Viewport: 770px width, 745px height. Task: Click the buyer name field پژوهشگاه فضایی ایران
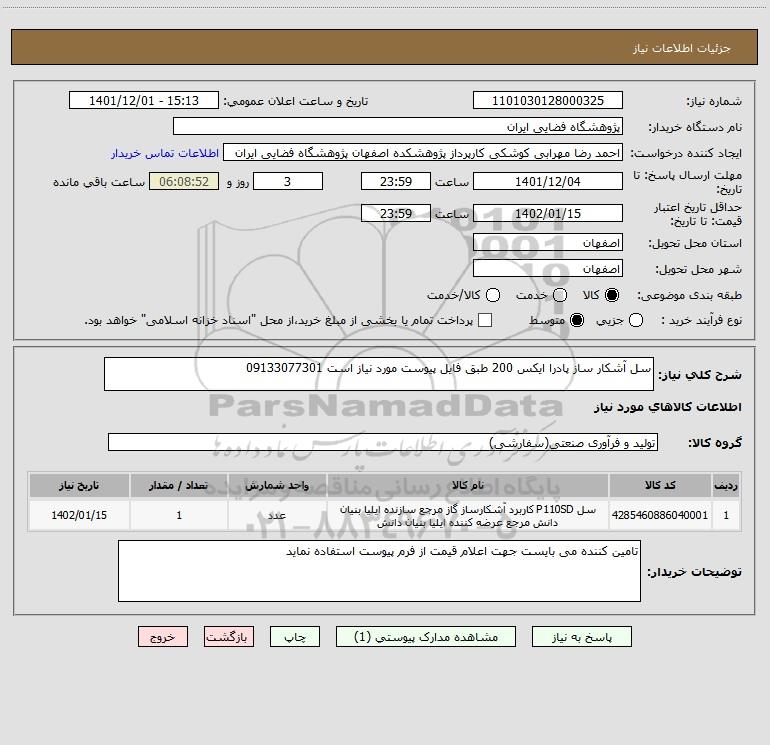398,127
